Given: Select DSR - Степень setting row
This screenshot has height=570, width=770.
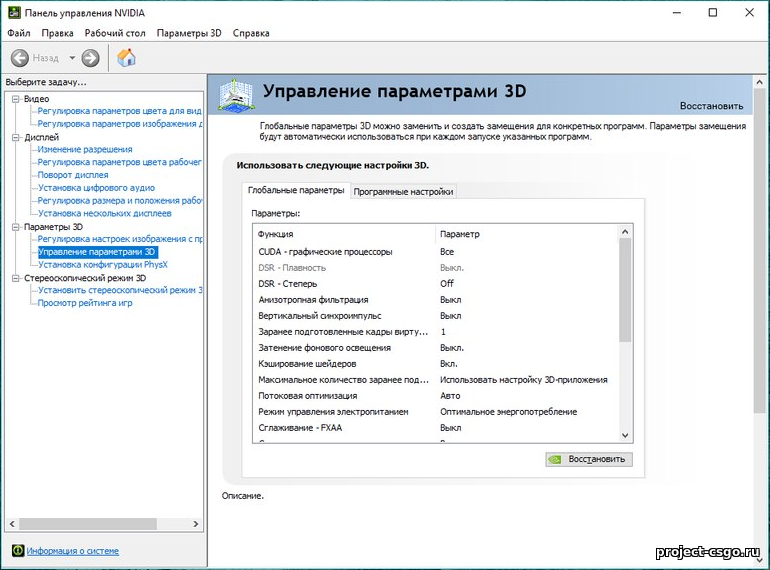Looking at the screenshot, I should coord(434,284).
